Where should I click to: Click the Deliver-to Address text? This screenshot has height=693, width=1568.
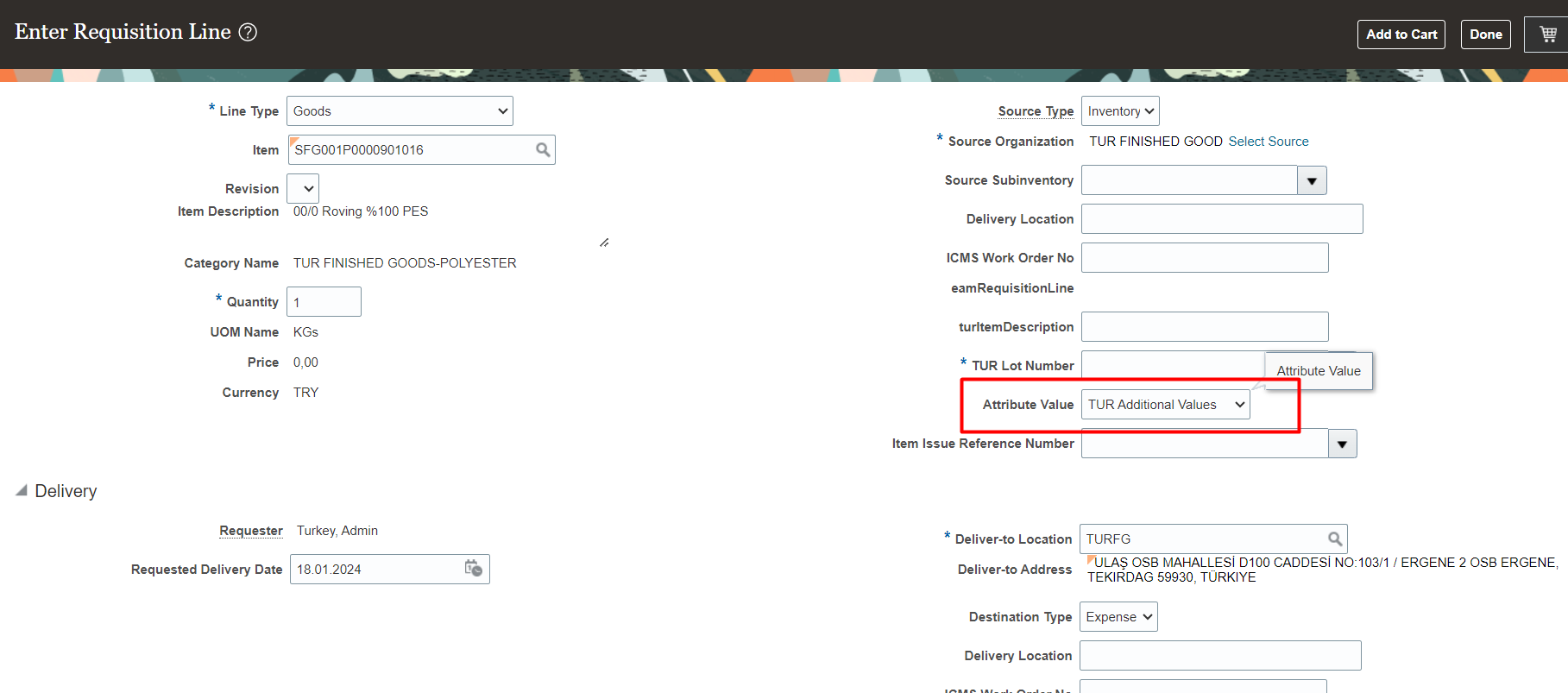click(x=1323, y=570)
